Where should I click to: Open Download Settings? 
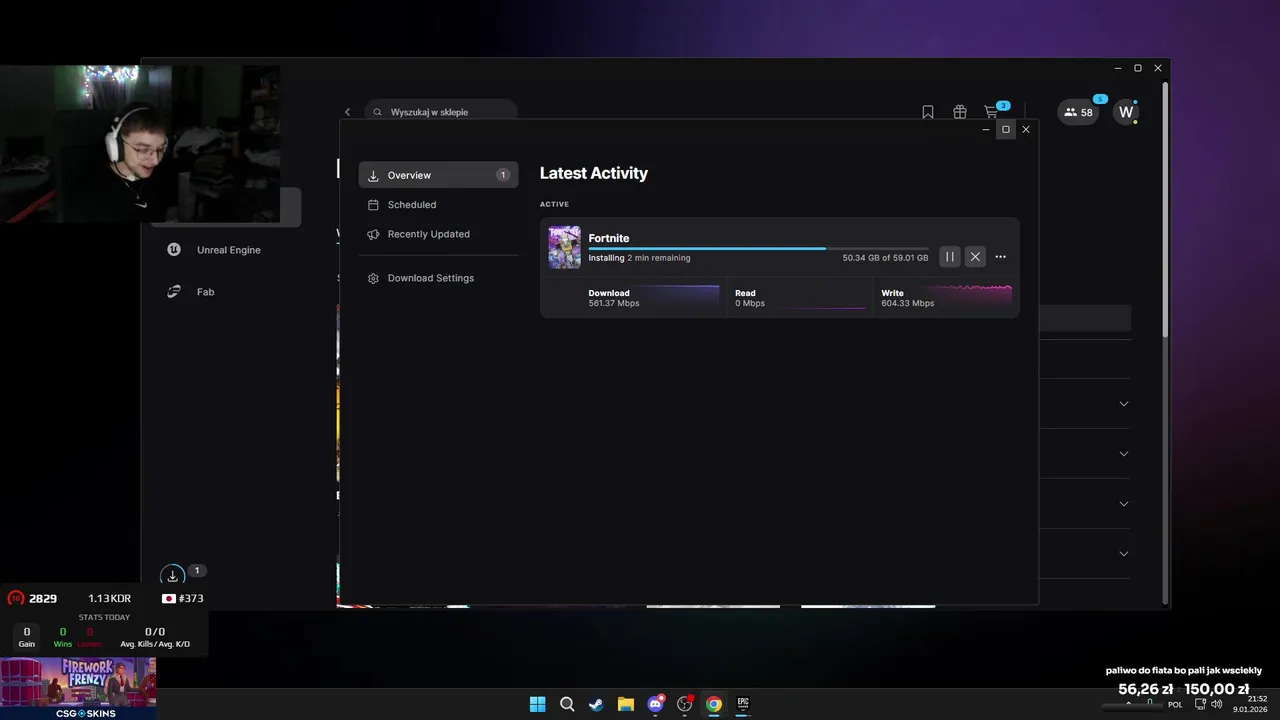(438, 278)
